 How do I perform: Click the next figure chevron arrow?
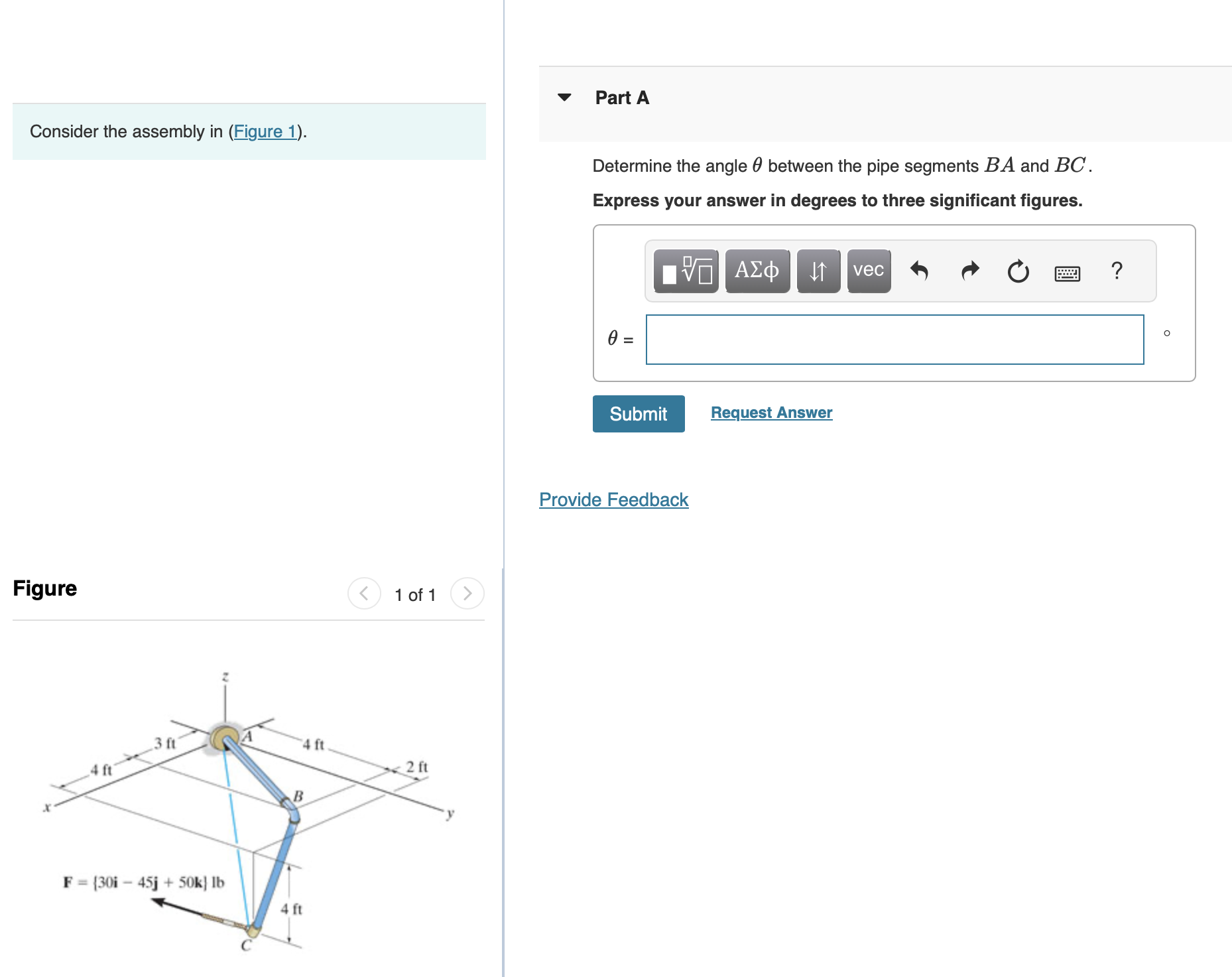[467, 594]
